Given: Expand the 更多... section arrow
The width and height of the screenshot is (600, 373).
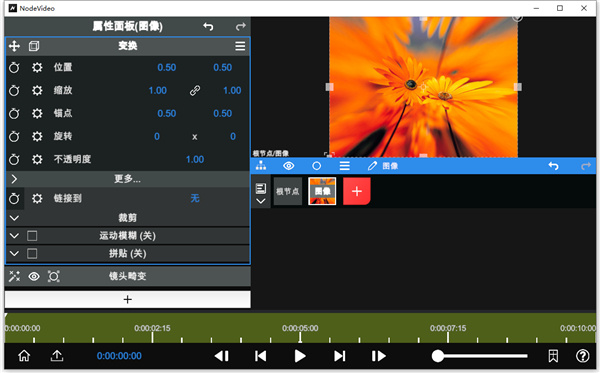Looking at the screenshot, I should click(14, 179).
